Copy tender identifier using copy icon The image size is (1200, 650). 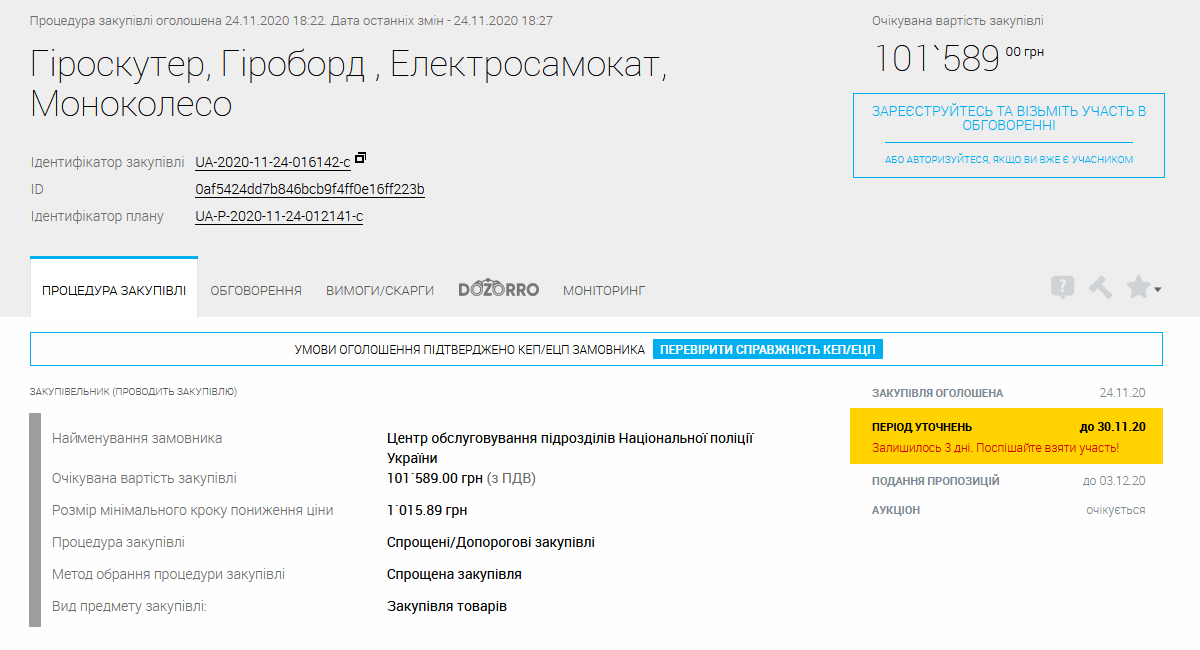(360, 156)
